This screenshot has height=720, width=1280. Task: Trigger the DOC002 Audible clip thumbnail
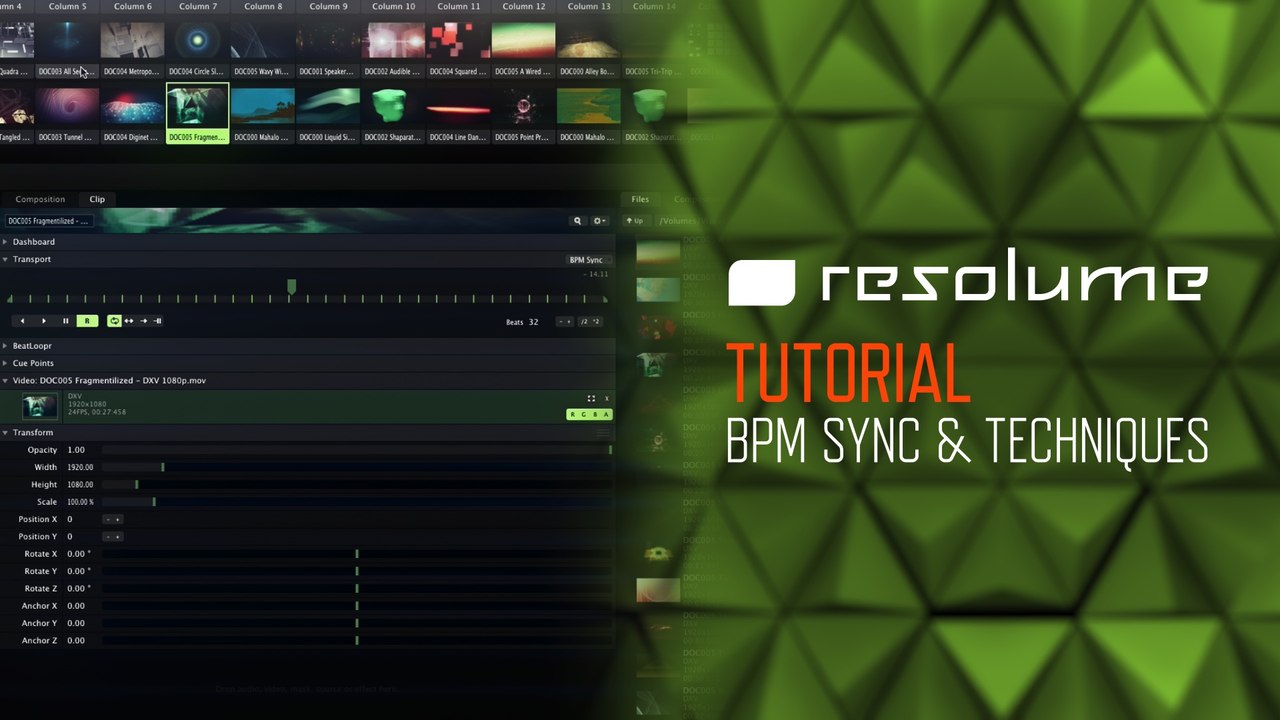(394, 40)
